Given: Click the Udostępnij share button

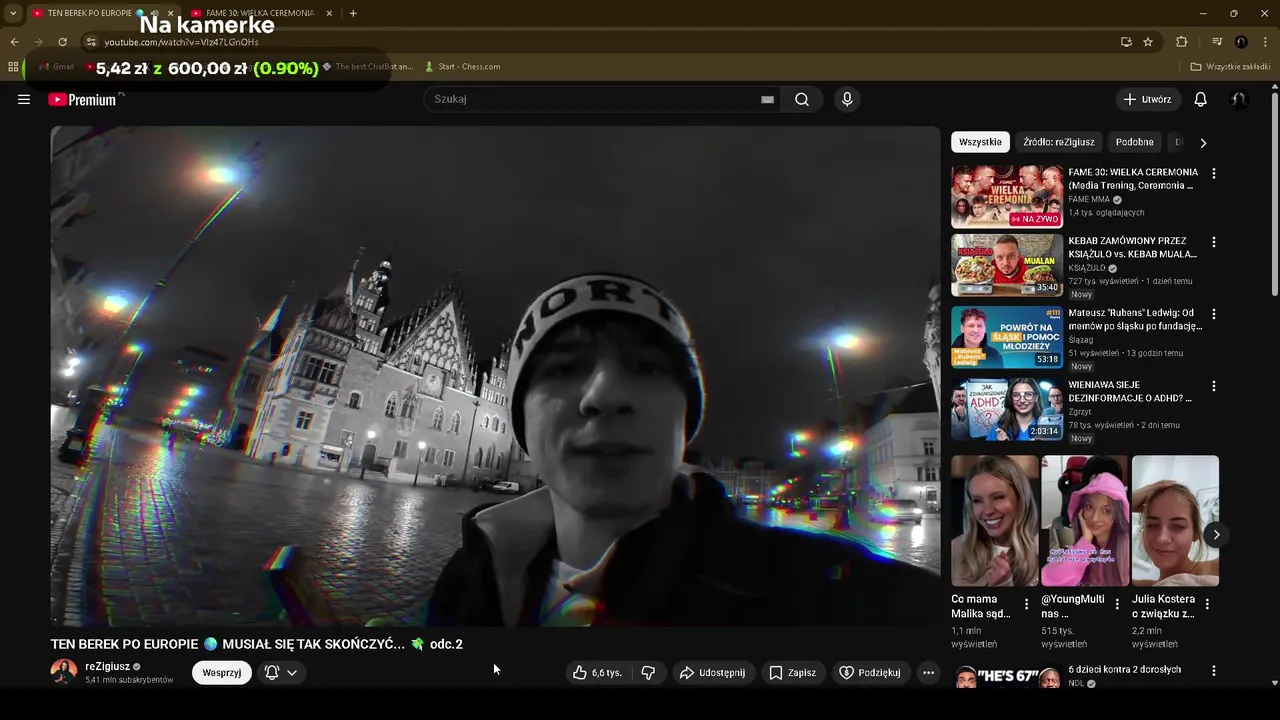Looking at the screenshot, I should point(713,673).
